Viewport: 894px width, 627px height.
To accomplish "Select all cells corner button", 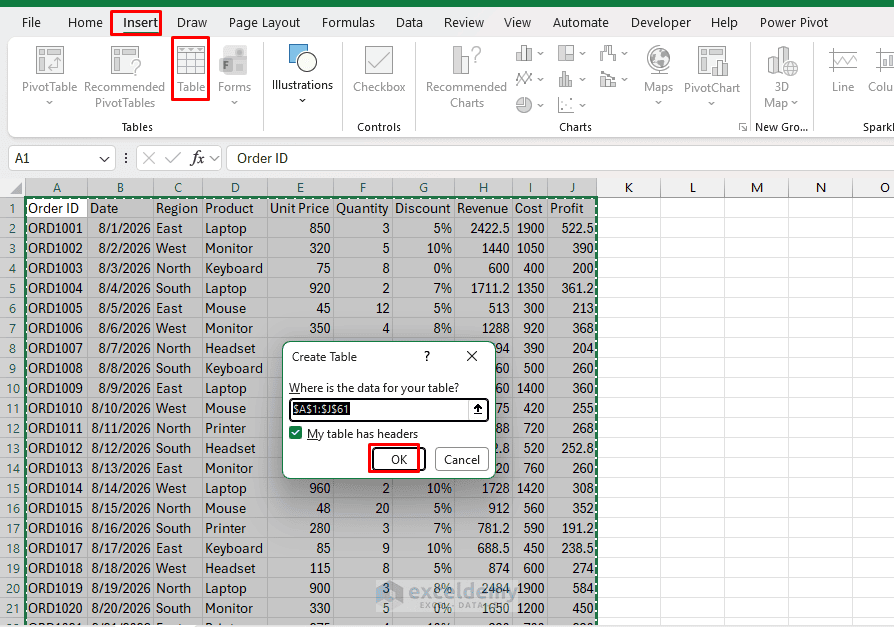I will 13,188.
